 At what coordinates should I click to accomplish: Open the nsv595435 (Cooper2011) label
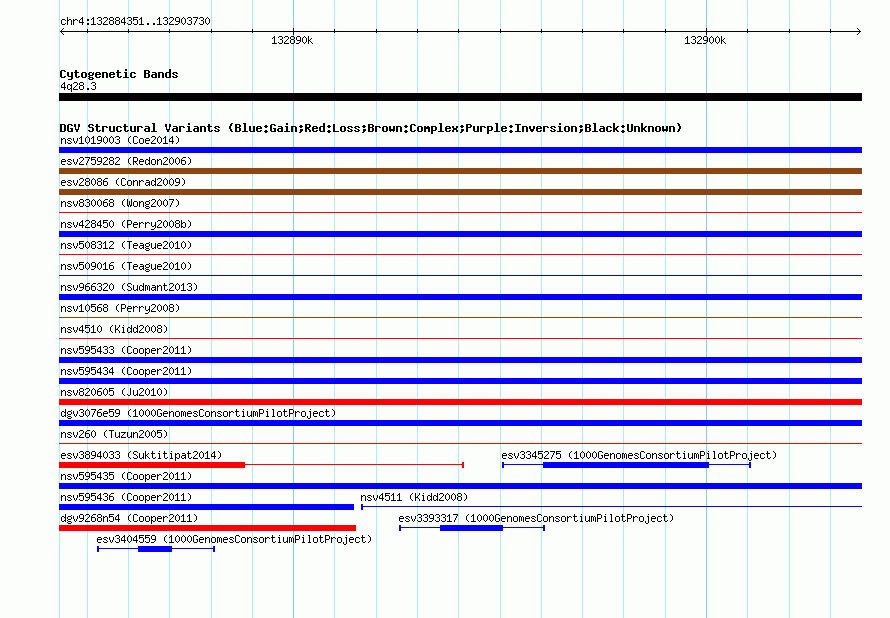126,476
